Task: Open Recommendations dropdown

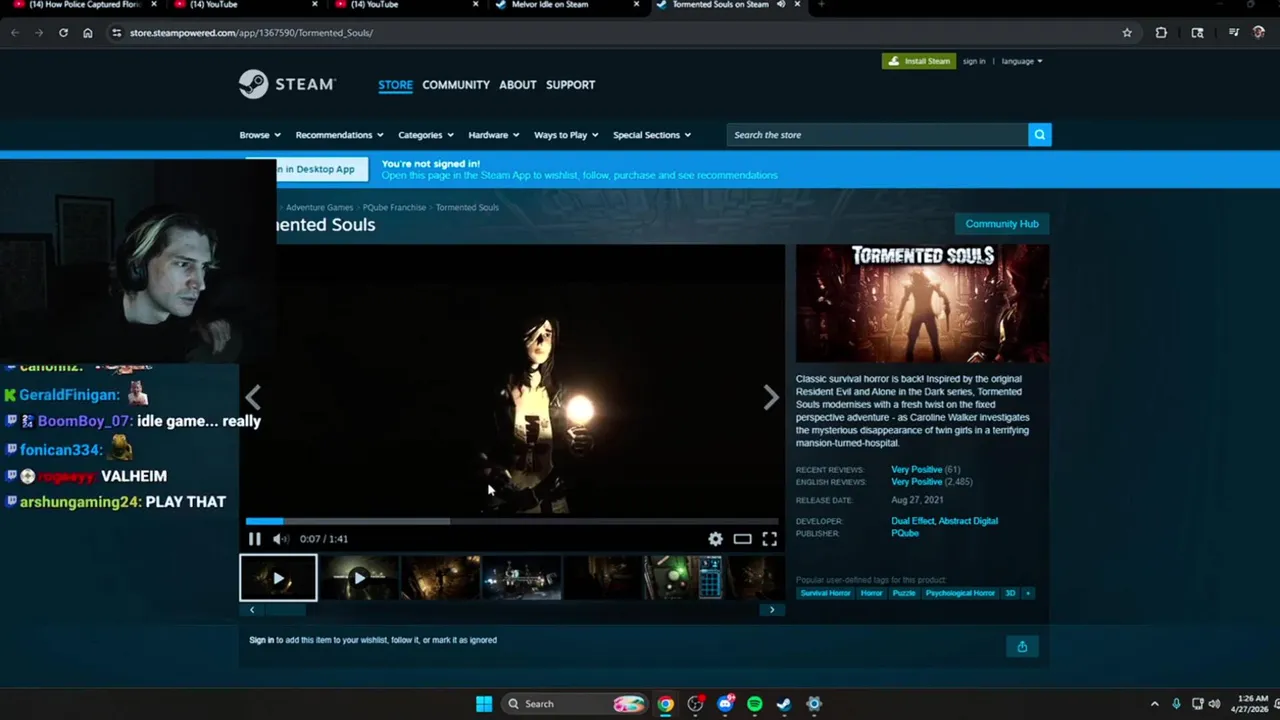Action: pyautogui.click(x=340, y=135)
